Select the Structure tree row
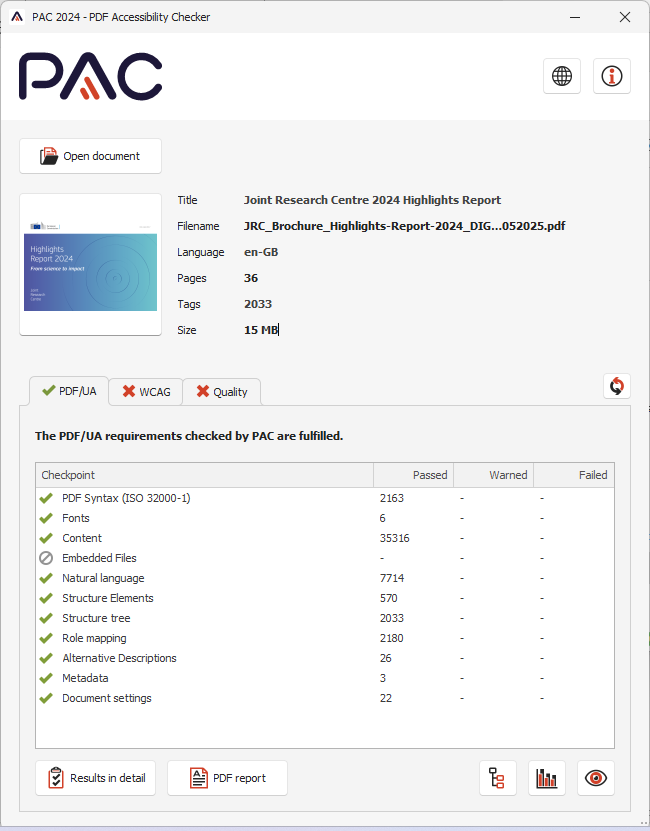Image resolution: width=650 pixels, height=831 pixels. click(x=325, y=618)
